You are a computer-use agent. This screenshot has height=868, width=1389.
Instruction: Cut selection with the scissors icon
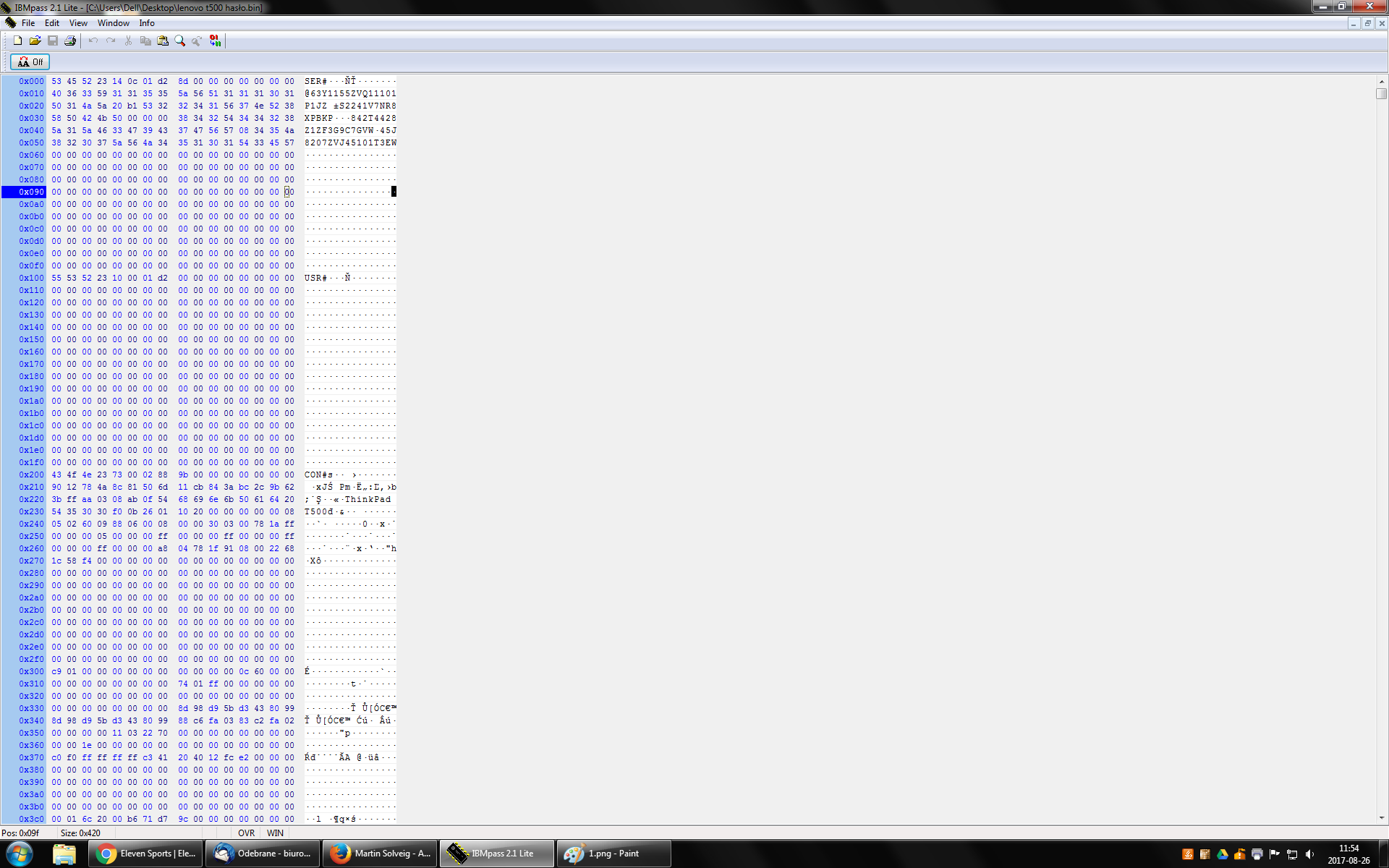click(x=128, y=41)
